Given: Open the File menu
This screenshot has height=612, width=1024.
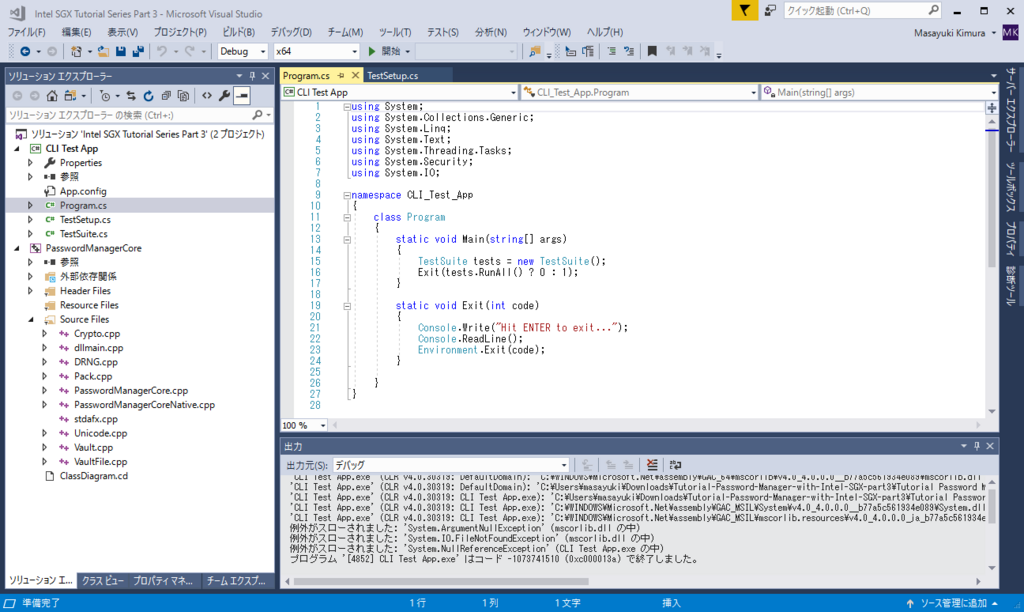Looking at the screenshot, I should point(26,32).
